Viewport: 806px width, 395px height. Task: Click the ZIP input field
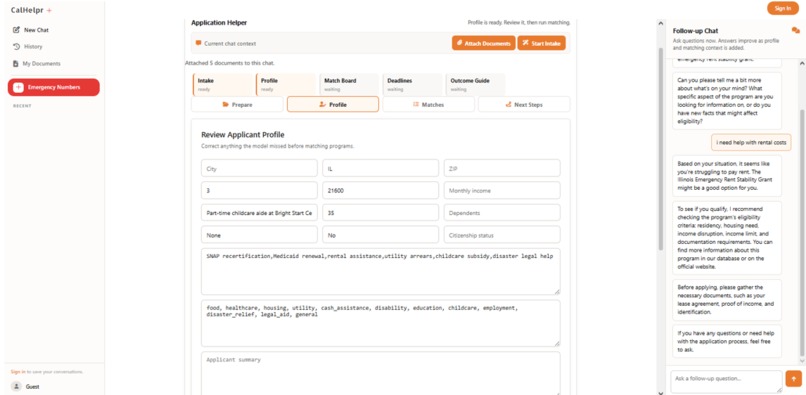502,168
